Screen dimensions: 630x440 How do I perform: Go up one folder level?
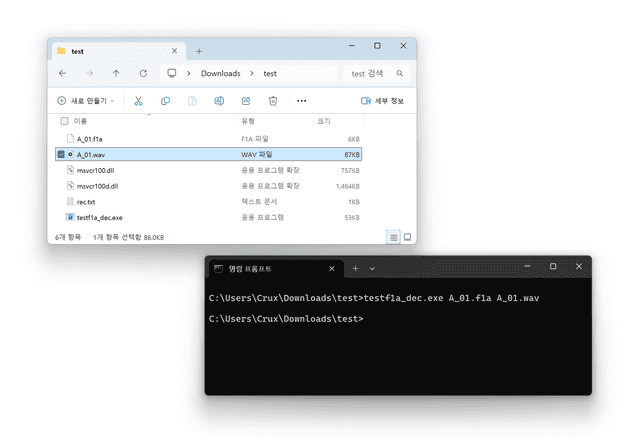point(116,74)
